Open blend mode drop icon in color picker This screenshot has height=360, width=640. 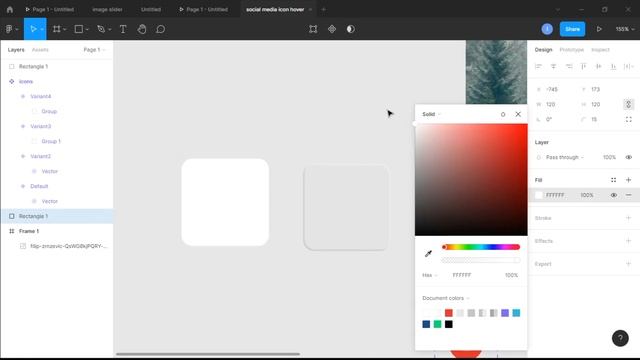tap(503, 114)
